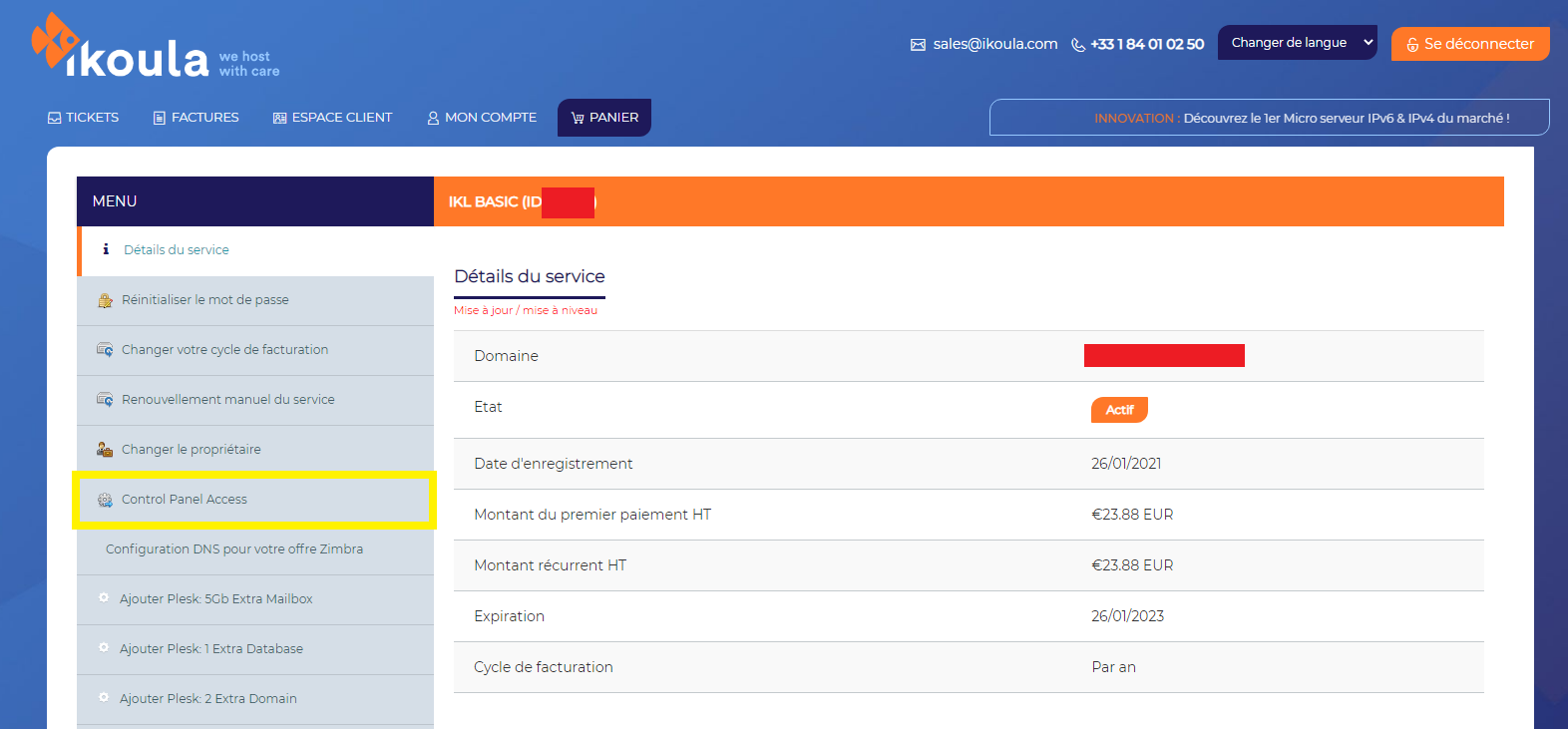Open the Mise à jour / mise à niveau link

tap(526, 310)
